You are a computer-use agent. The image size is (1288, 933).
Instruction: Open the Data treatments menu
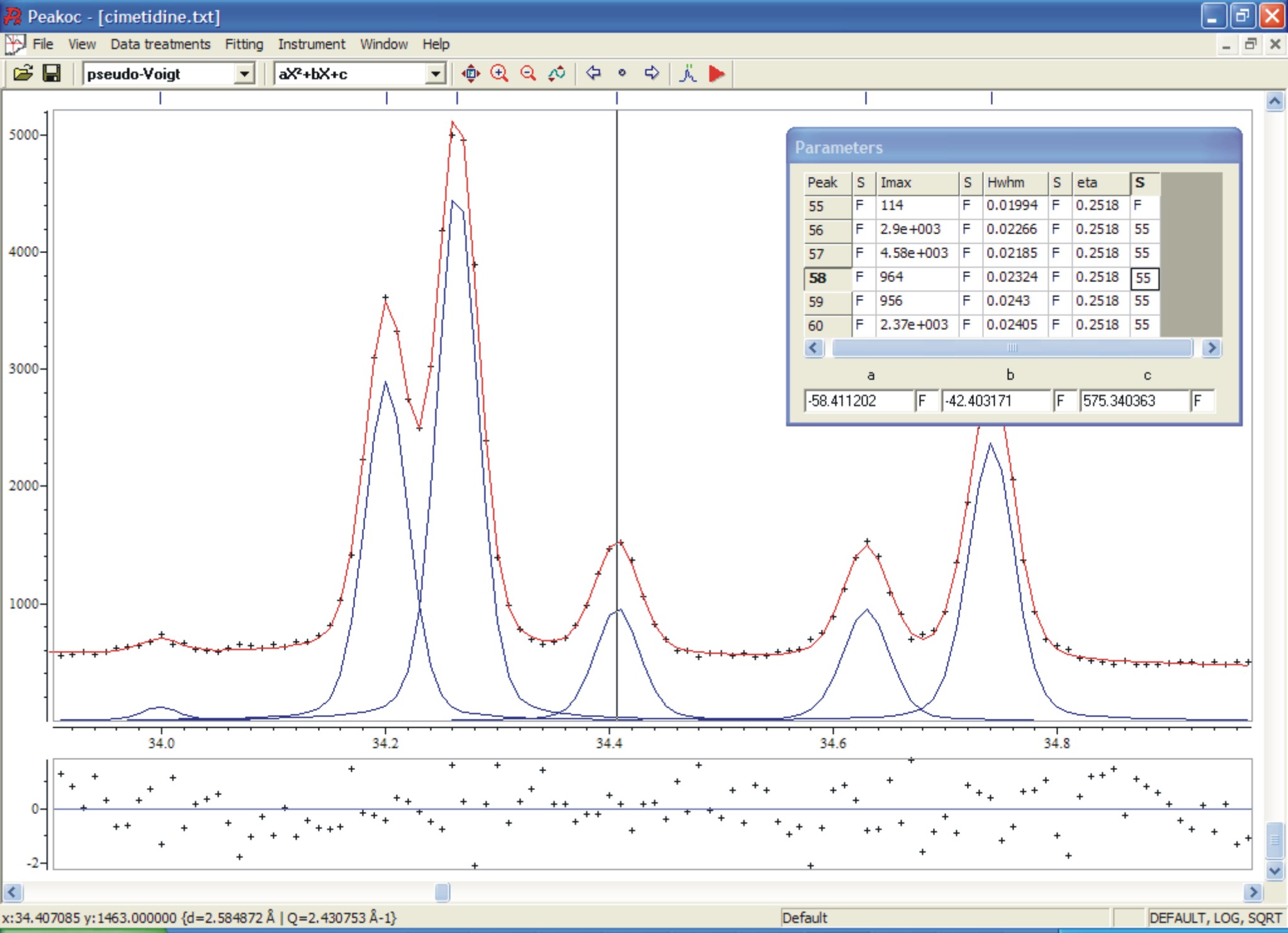point(160,44)
